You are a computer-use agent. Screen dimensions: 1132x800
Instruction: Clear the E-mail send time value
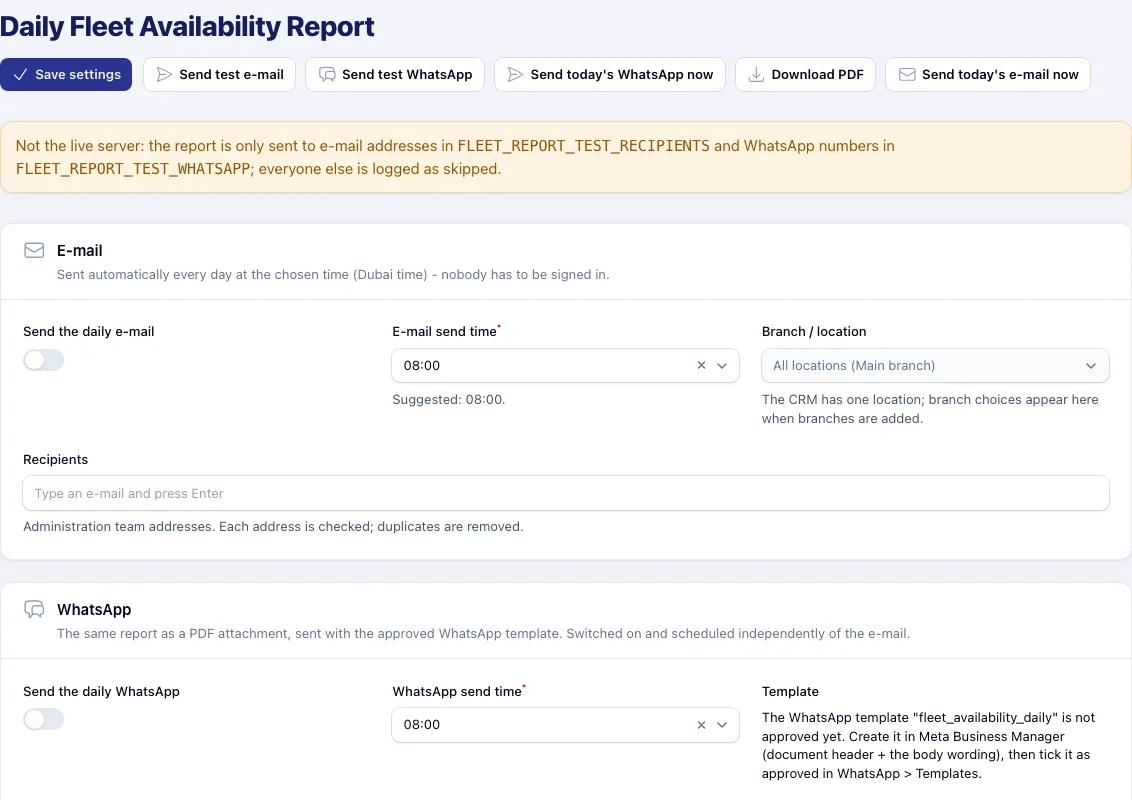click(x=701, y=365)
